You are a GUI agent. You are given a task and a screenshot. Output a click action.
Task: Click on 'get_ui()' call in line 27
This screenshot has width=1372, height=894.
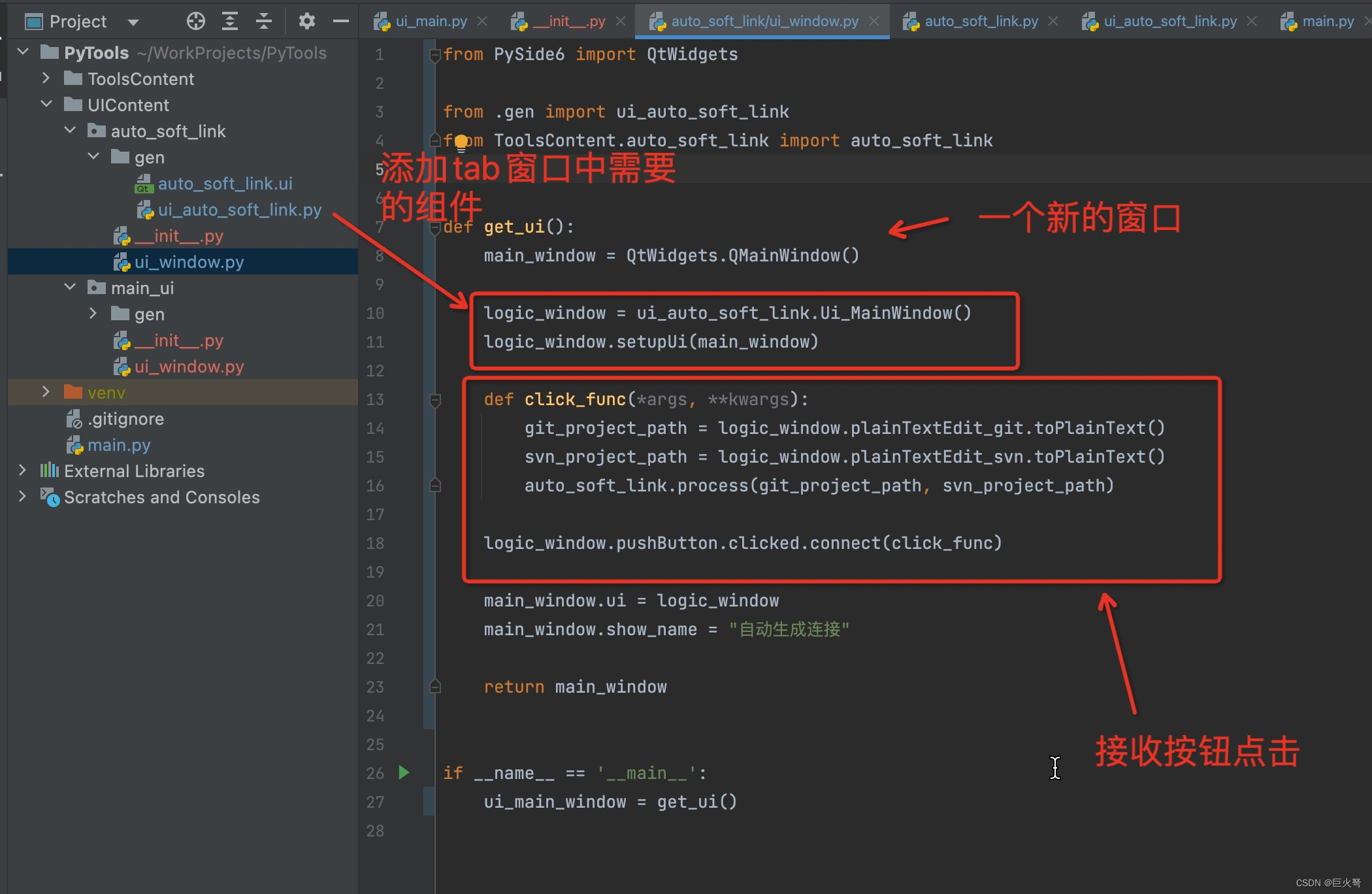(696, 802)
